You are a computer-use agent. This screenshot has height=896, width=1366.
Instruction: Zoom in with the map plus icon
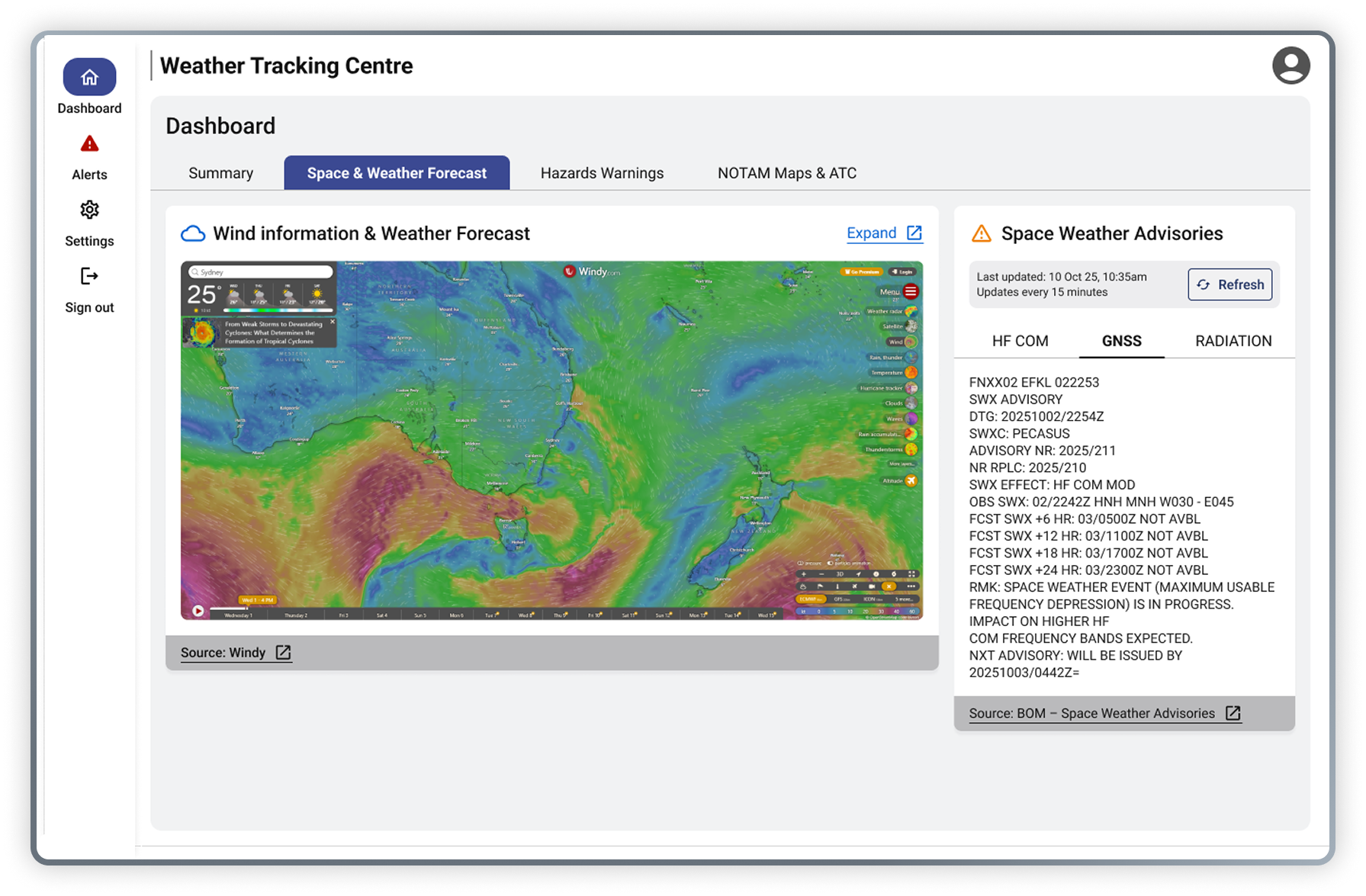point(804,574)
